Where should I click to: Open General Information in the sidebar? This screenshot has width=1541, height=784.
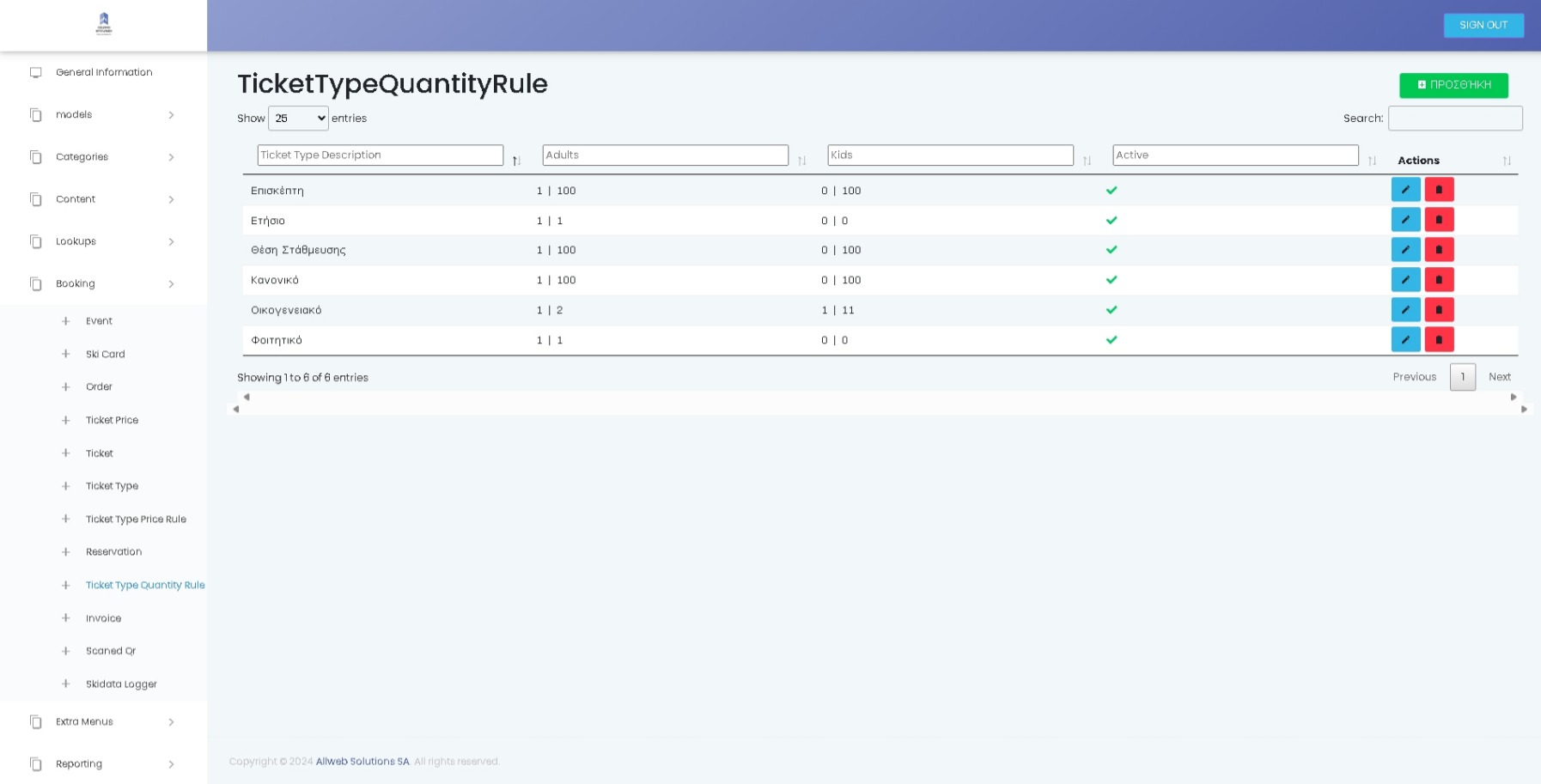tap(104, 73)
